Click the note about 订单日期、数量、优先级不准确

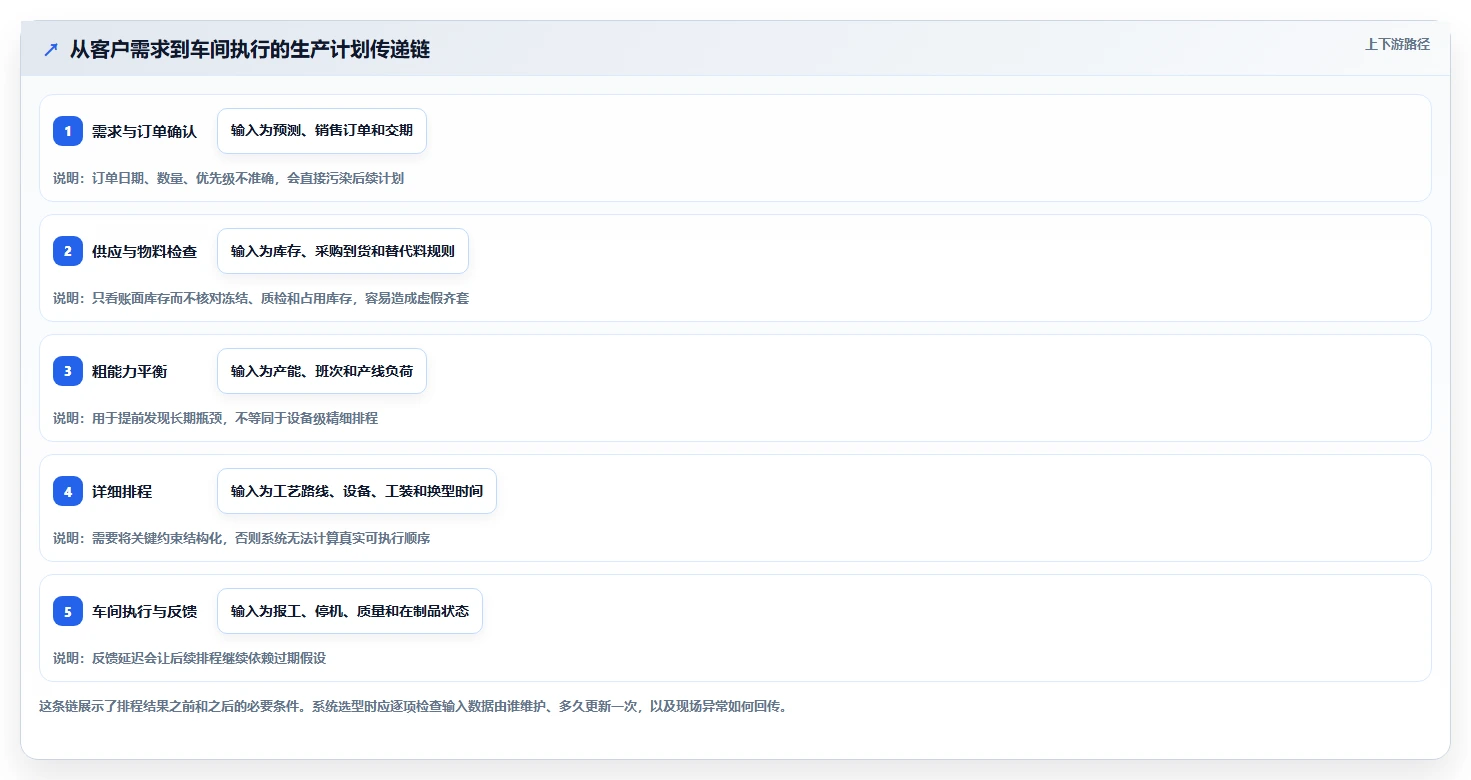[228, 178]
